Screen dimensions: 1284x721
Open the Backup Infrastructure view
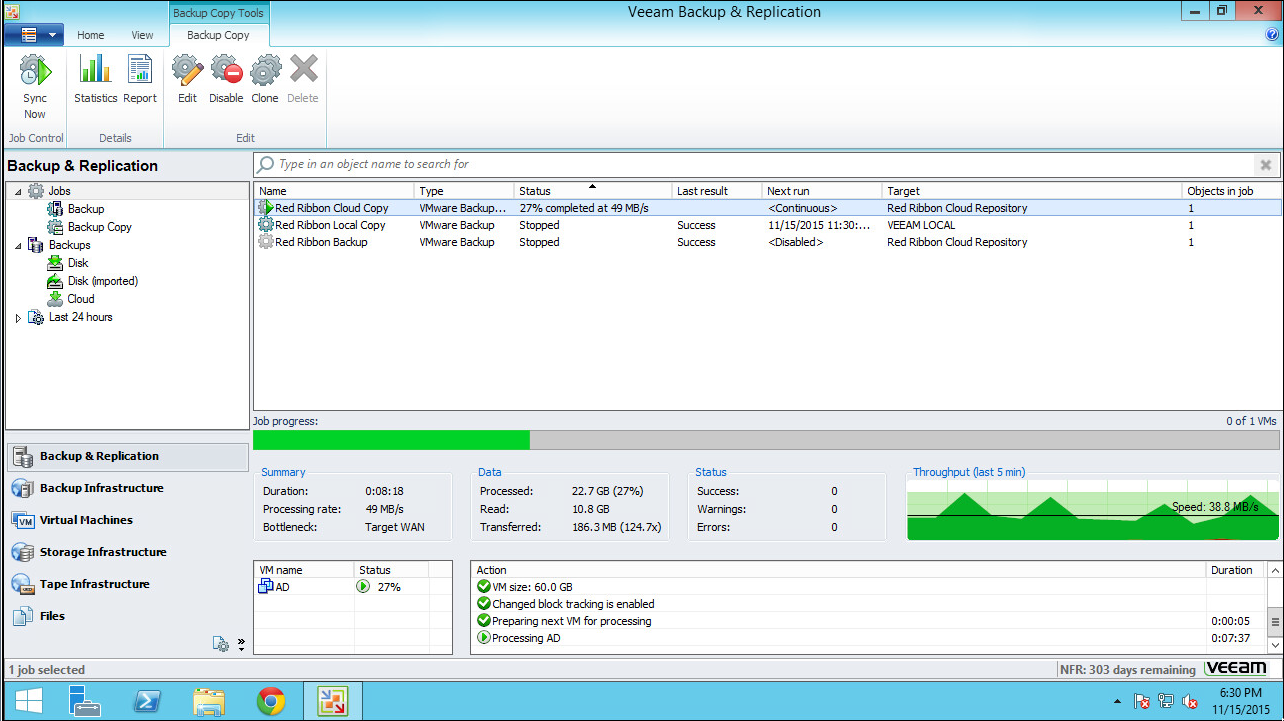pos(127,489)
